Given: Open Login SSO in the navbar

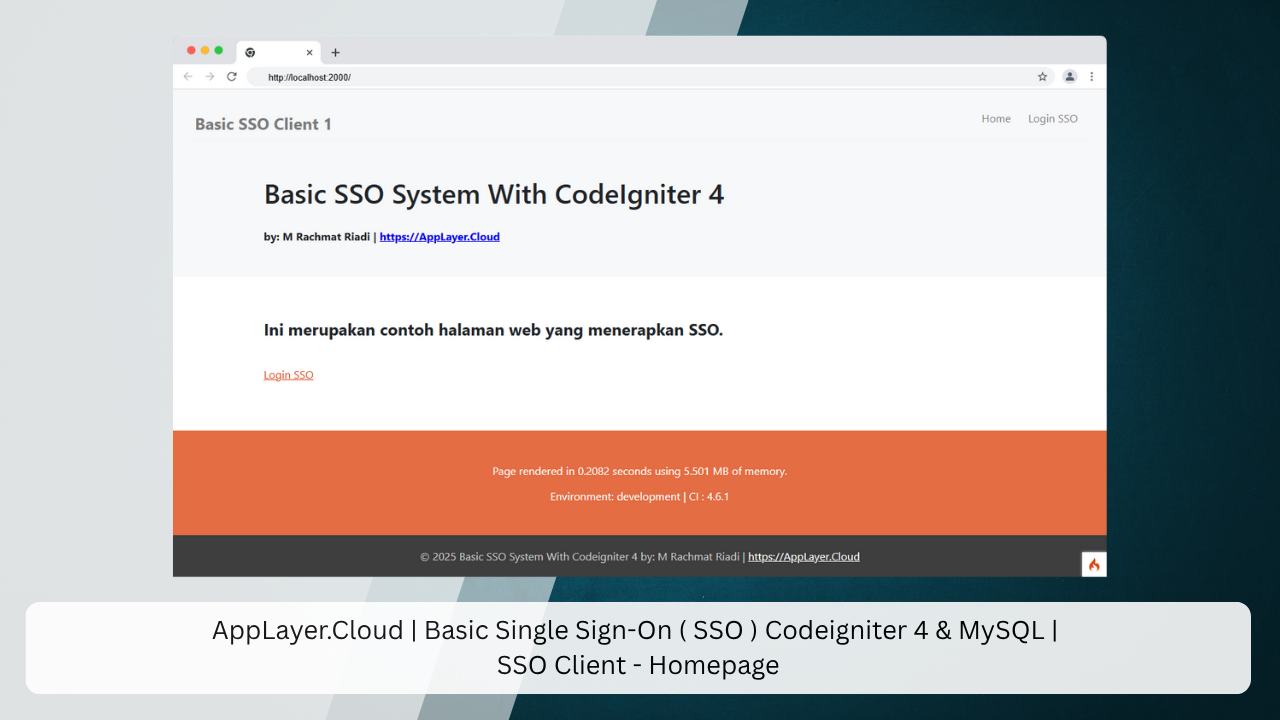Looking at the screenshot, I should pyautogui.click(x=1053, y=119).
